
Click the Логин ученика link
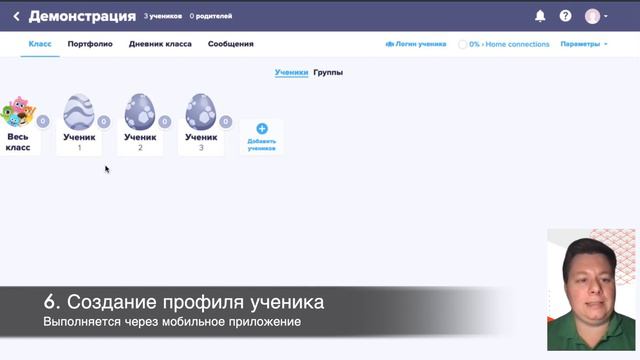[416, 44]
